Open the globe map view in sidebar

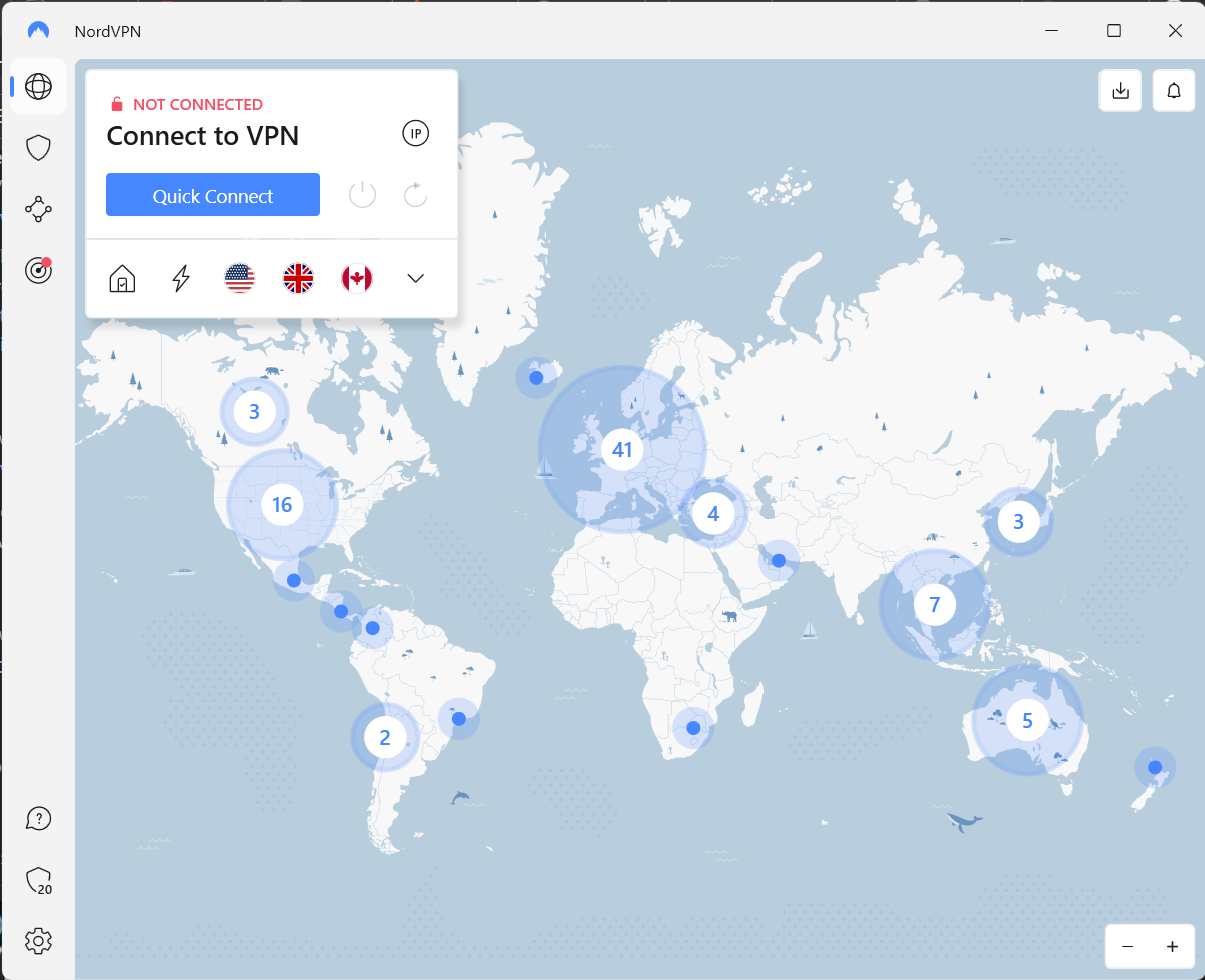click(x=38, y=86)
